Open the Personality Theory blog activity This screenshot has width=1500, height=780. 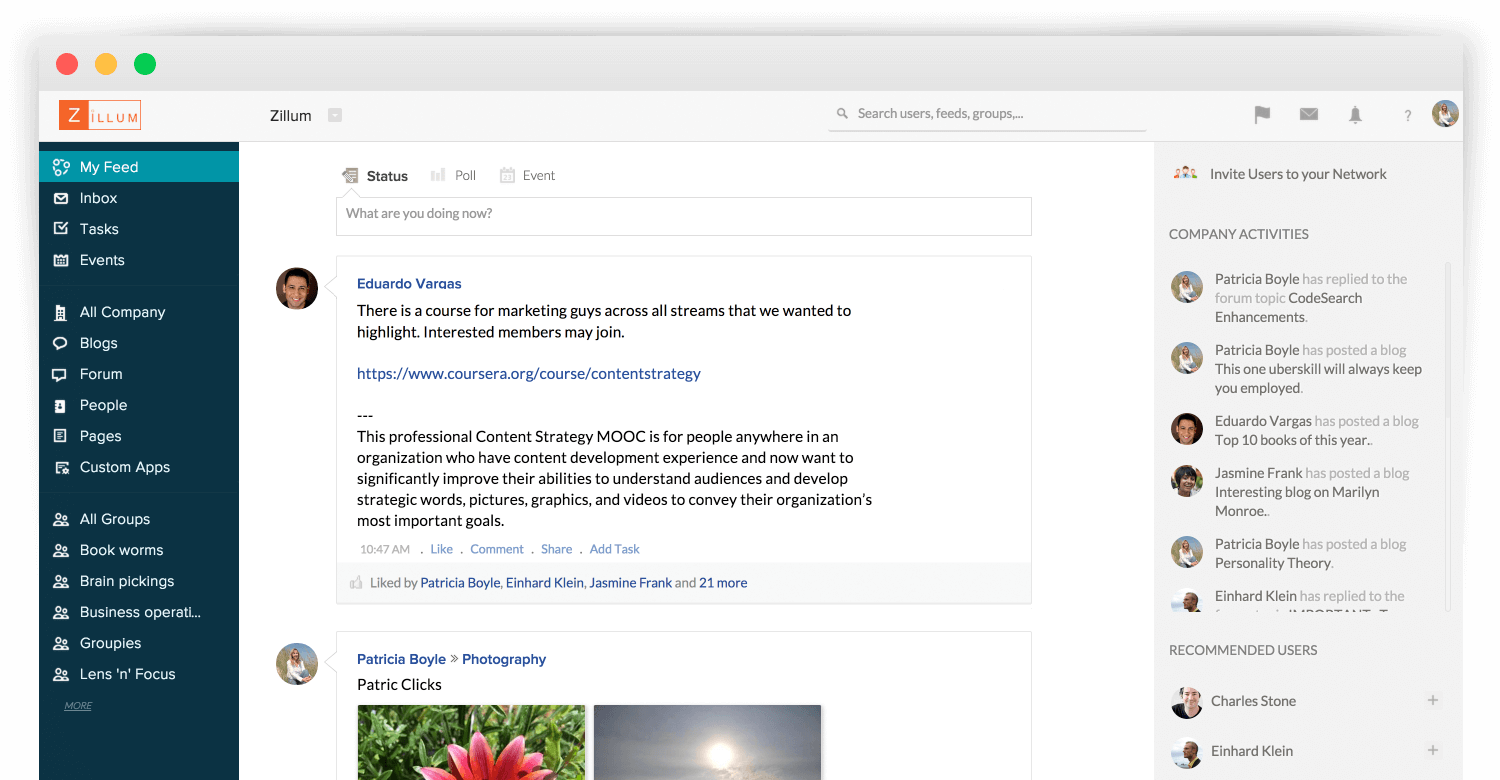pos(1273,563)
